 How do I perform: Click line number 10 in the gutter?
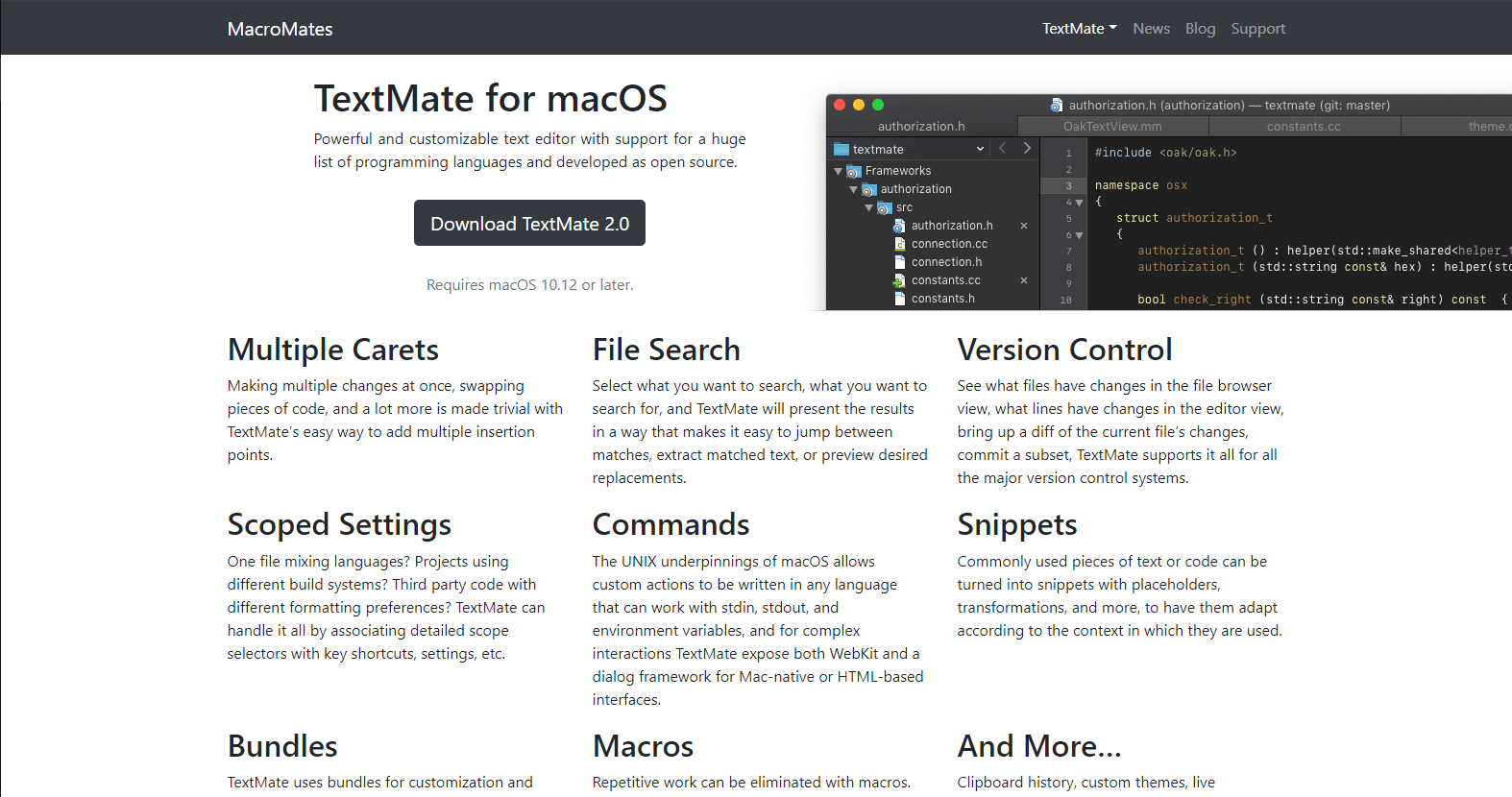coord(1066,301)
